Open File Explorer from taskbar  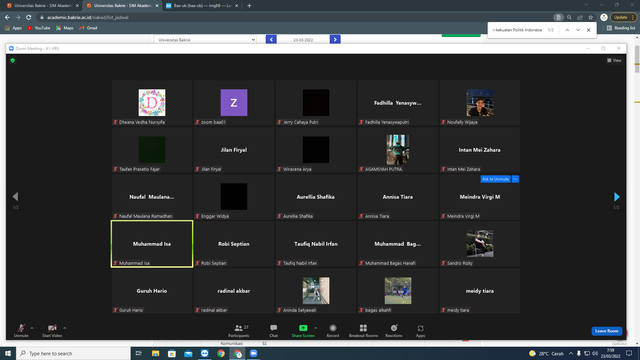click(x=155, y=353)
